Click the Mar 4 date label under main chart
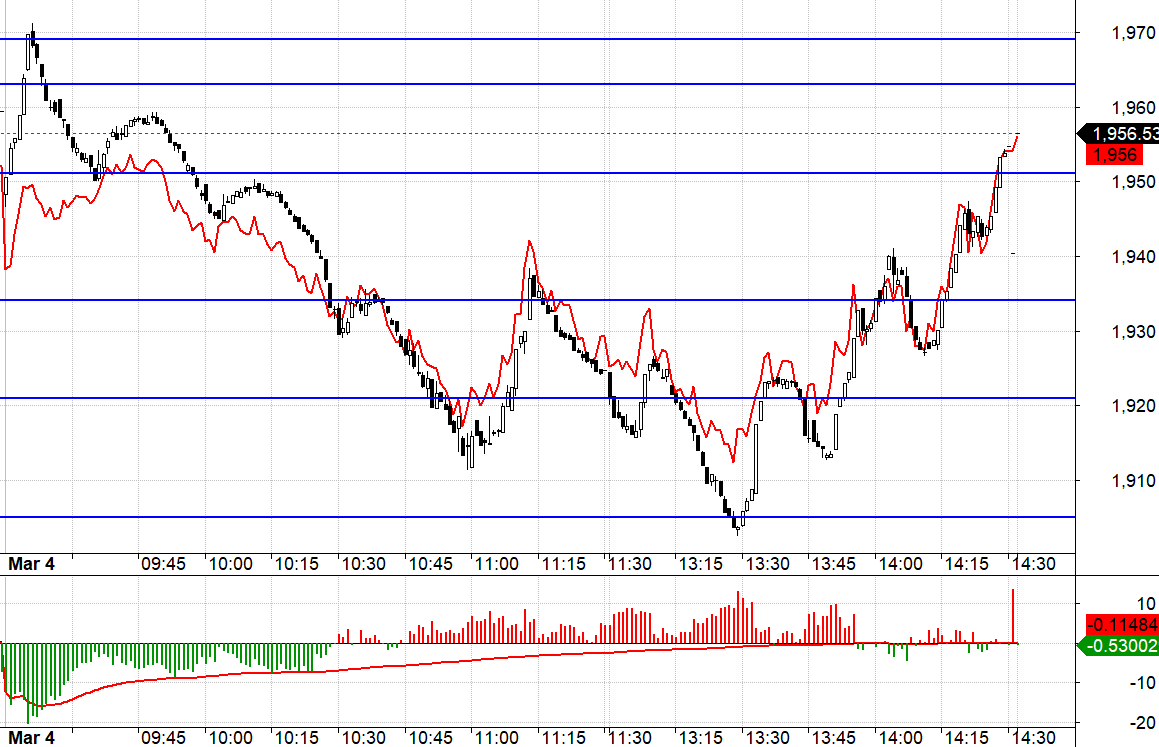Screen dimensions: 1159x747 (31, 564)
